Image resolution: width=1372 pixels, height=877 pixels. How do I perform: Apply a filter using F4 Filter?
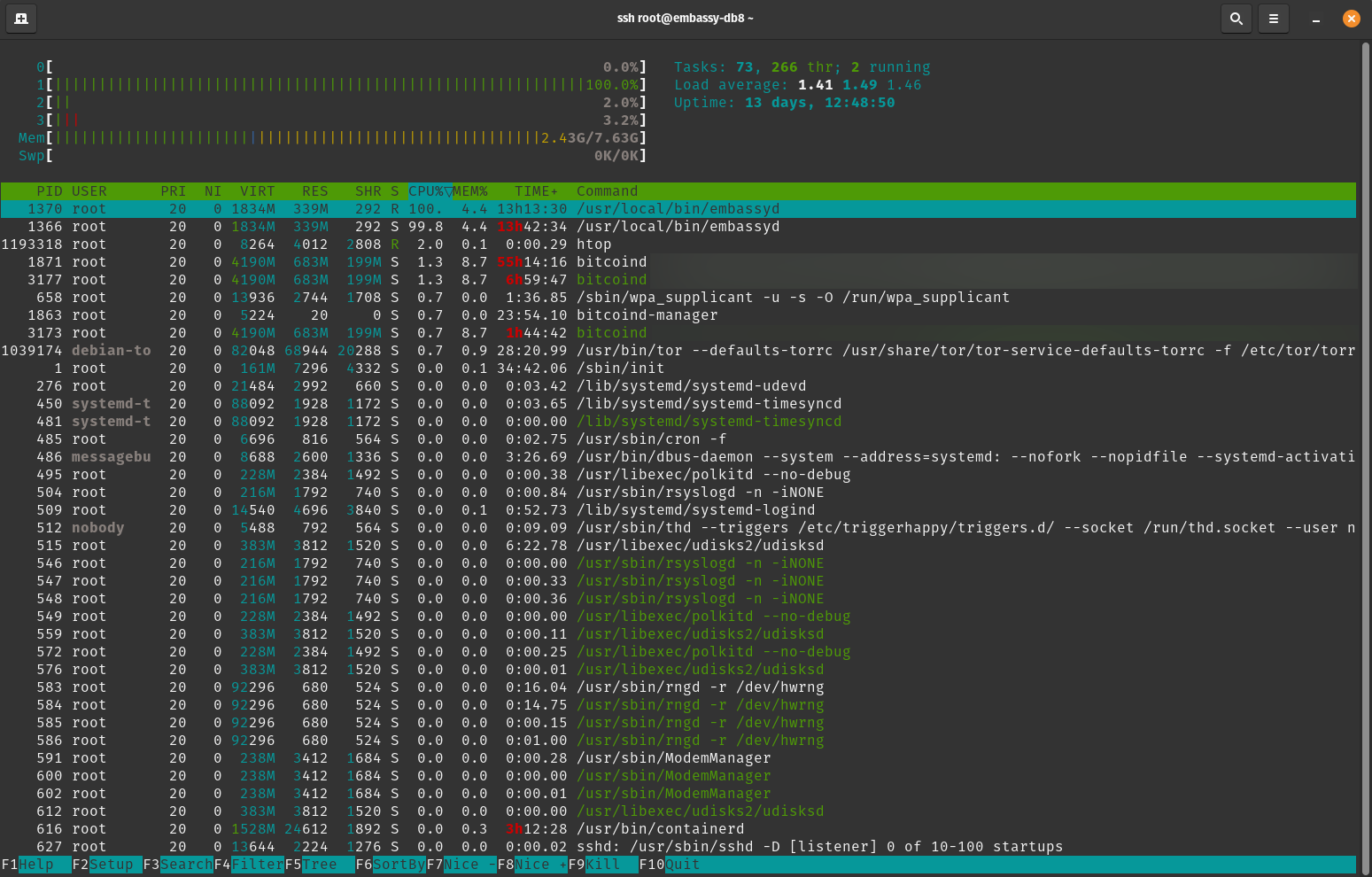pos(251,864)
